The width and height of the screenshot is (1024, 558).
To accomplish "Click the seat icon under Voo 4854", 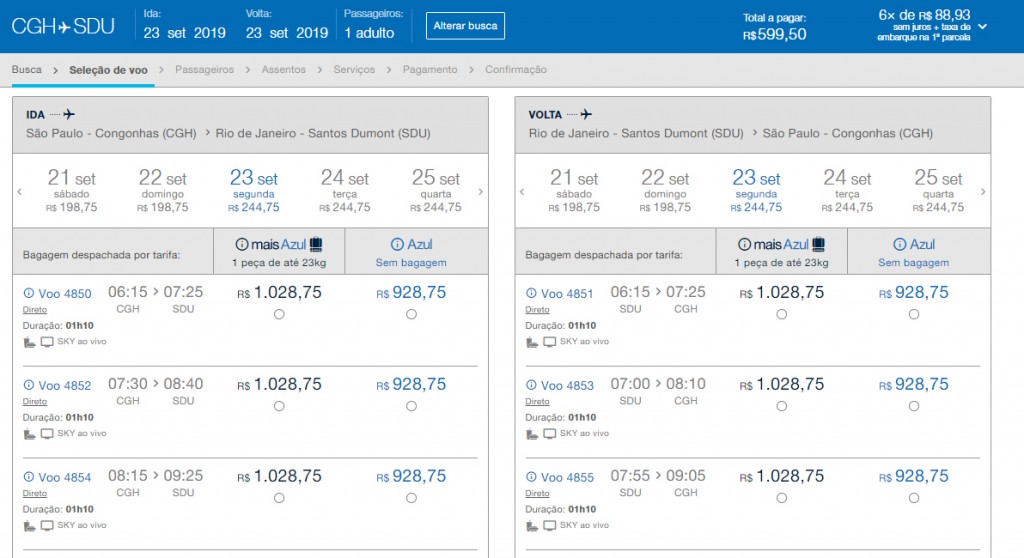I will (29, 526).
